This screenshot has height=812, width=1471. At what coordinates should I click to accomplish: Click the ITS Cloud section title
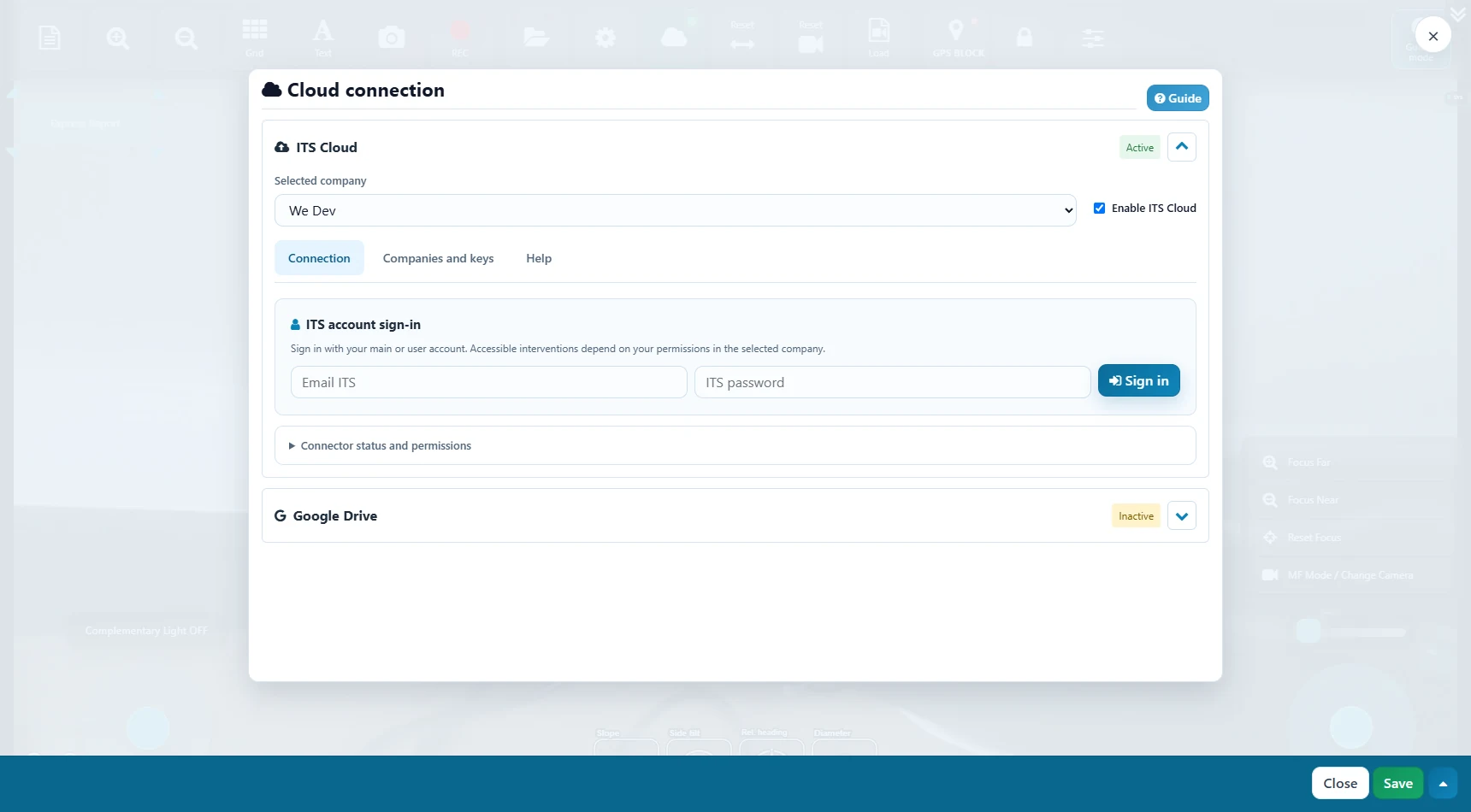click(327, 147)
